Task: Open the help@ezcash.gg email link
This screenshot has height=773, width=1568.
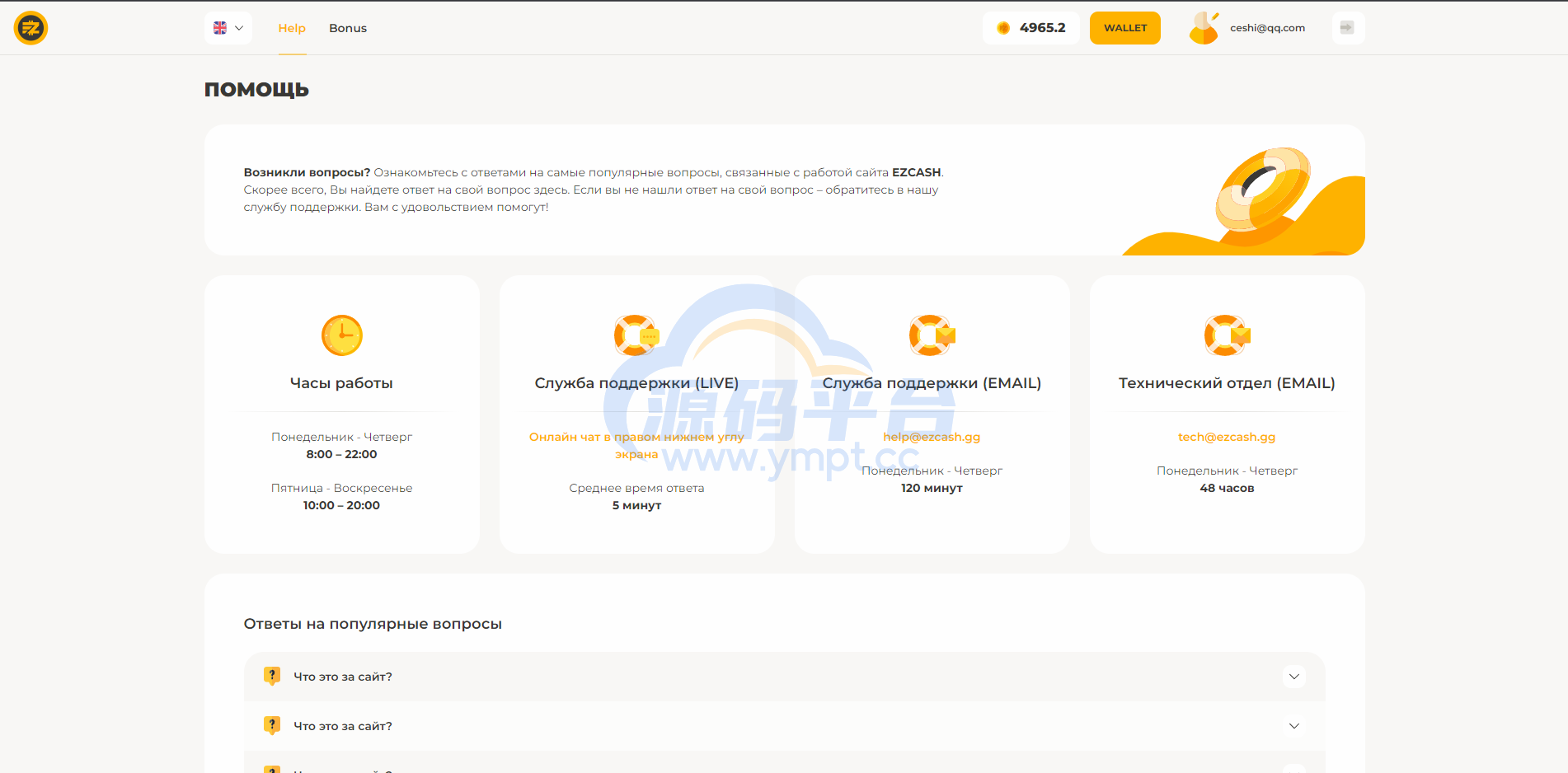Action: point(932,437)
